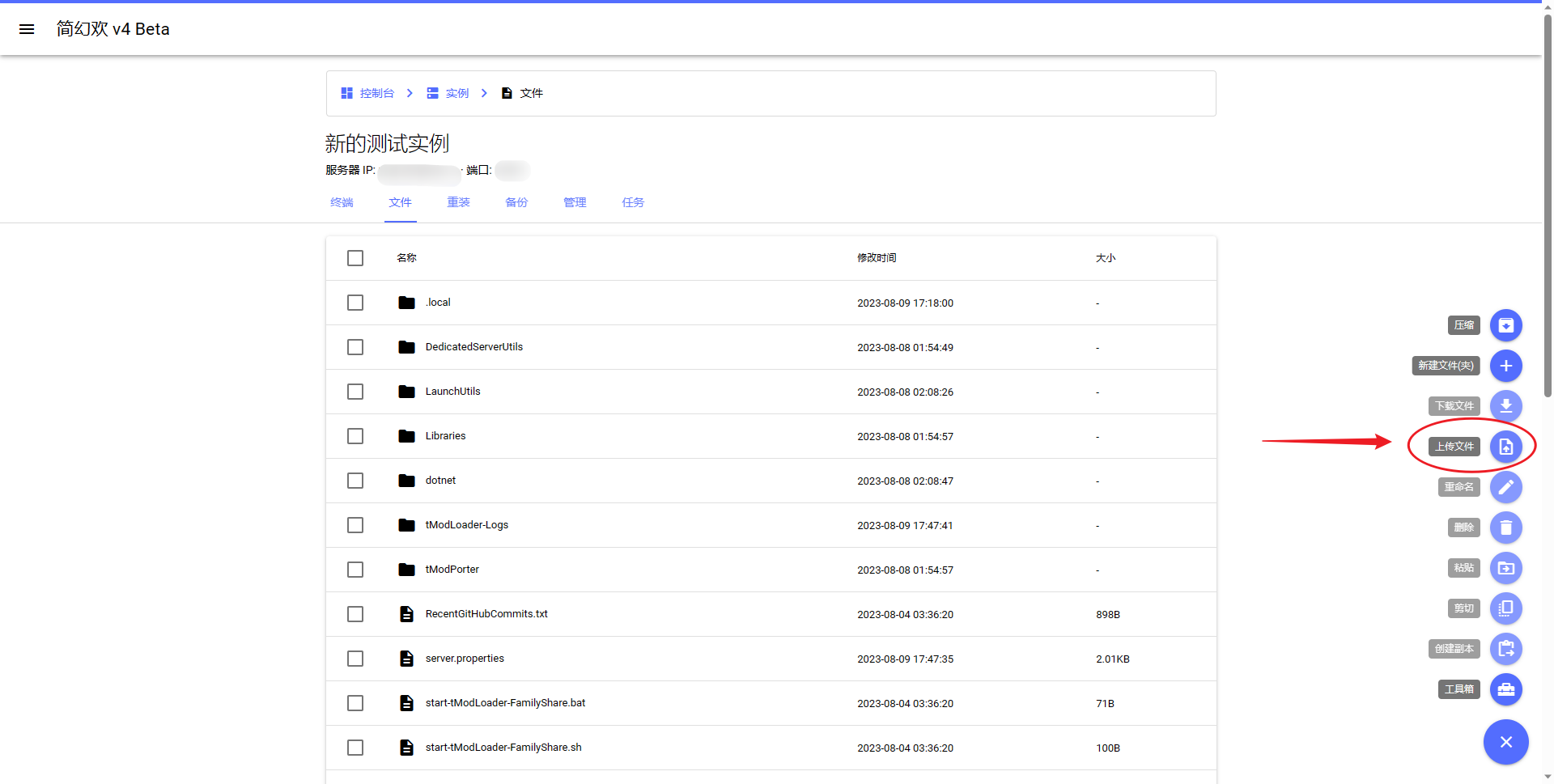
Task: Sort by the 名称 column header
Action: click(x=406, y=258)
